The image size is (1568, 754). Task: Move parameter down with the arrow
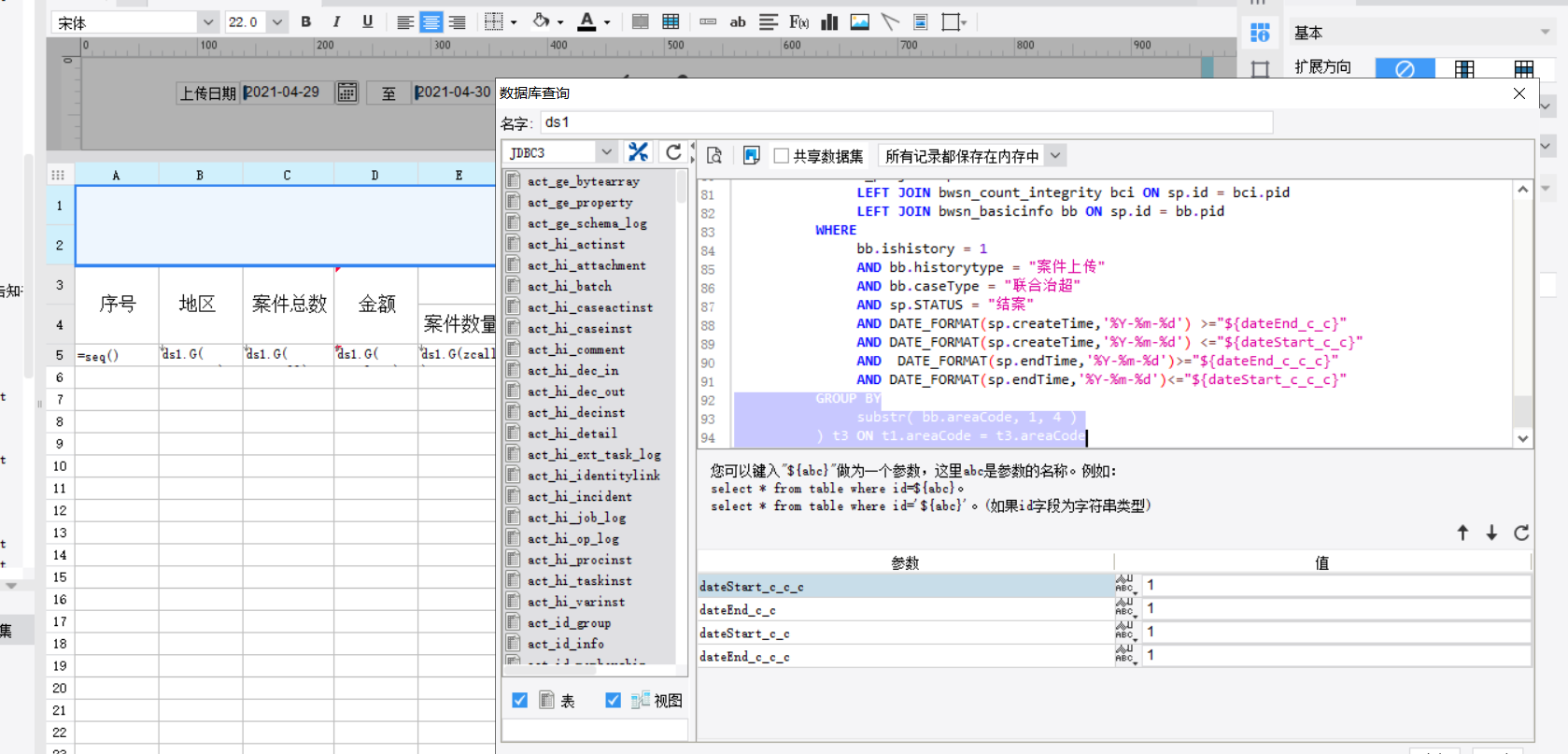[x=1491, y=533]
